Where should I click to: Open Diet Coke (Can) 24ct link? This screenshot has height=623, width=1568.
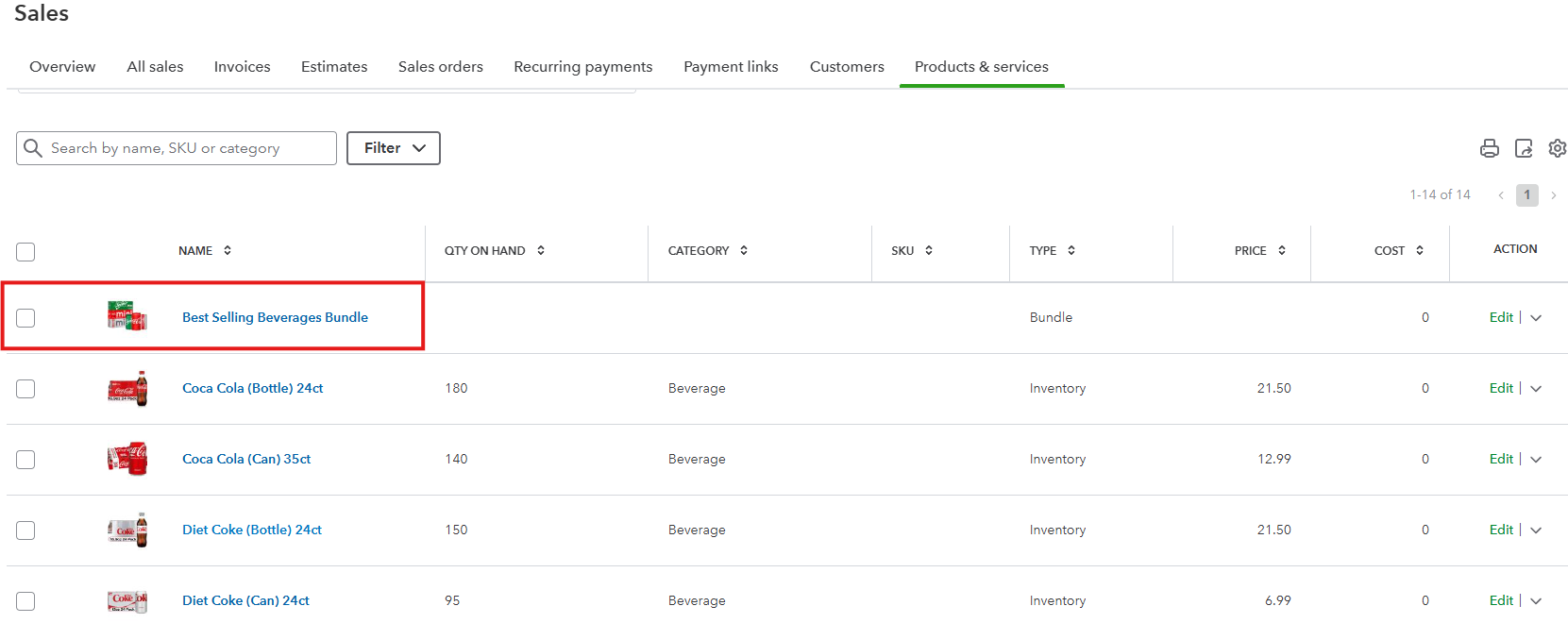[245, 600]
